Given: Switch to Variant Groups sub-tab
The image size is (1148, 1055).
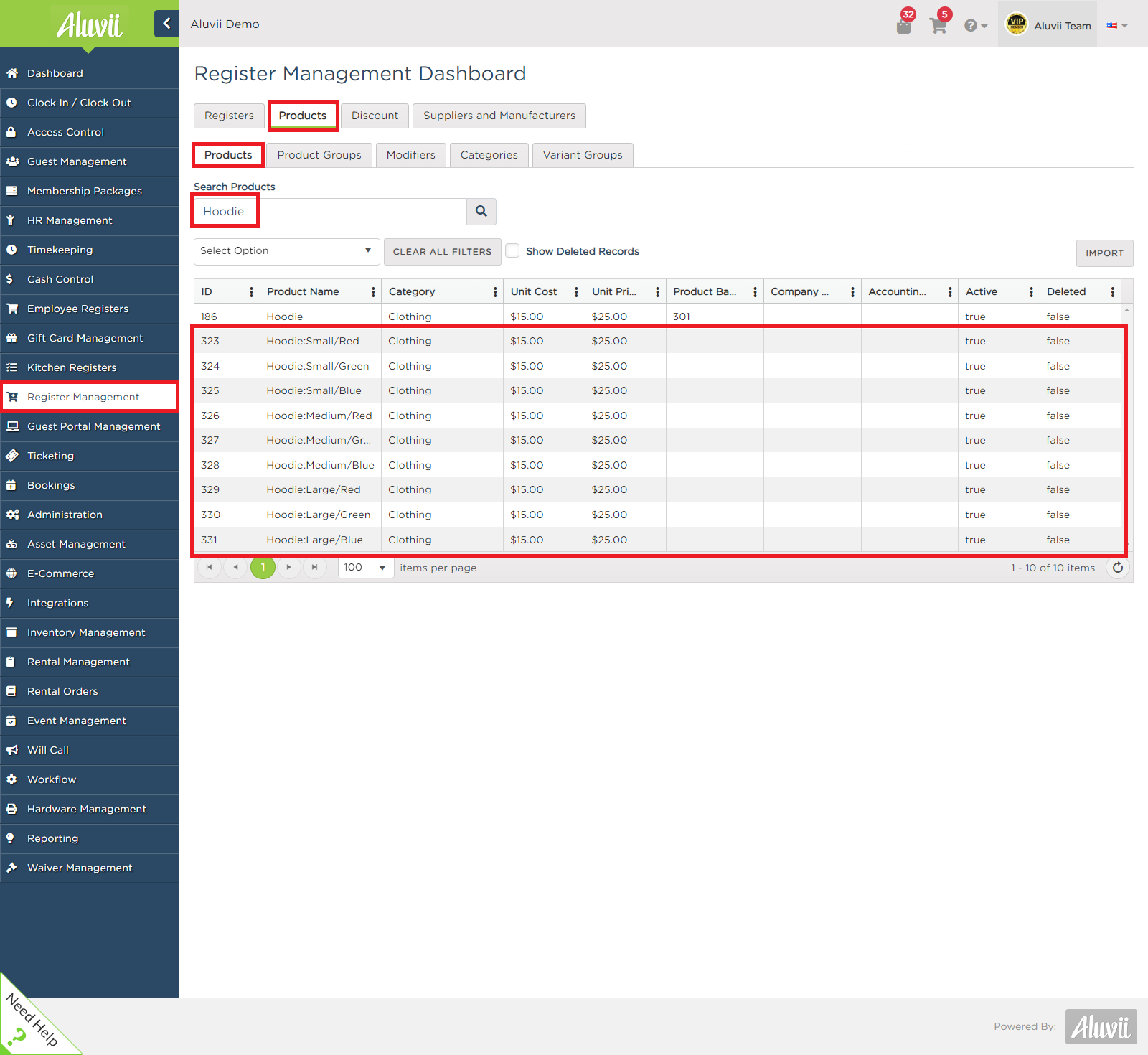Looking at the screenshot, I should click(583, 155).
